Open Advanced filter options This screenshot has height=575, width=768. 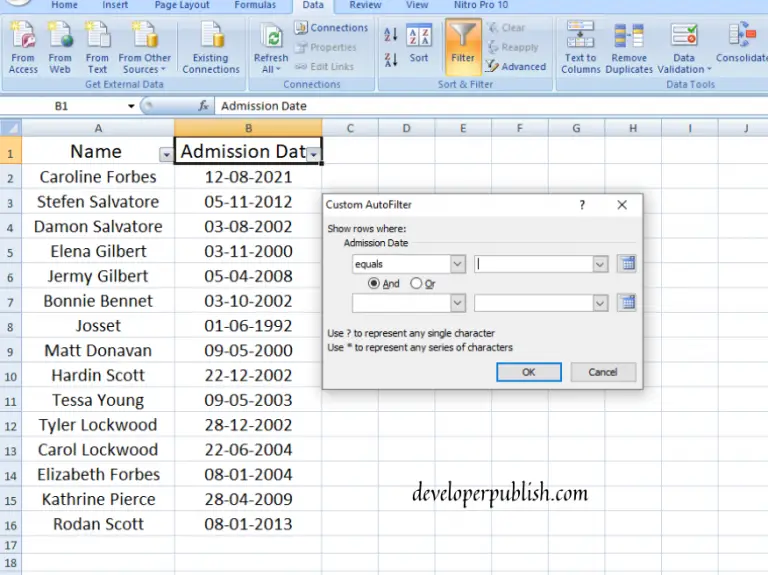click(x=516, y=66)
